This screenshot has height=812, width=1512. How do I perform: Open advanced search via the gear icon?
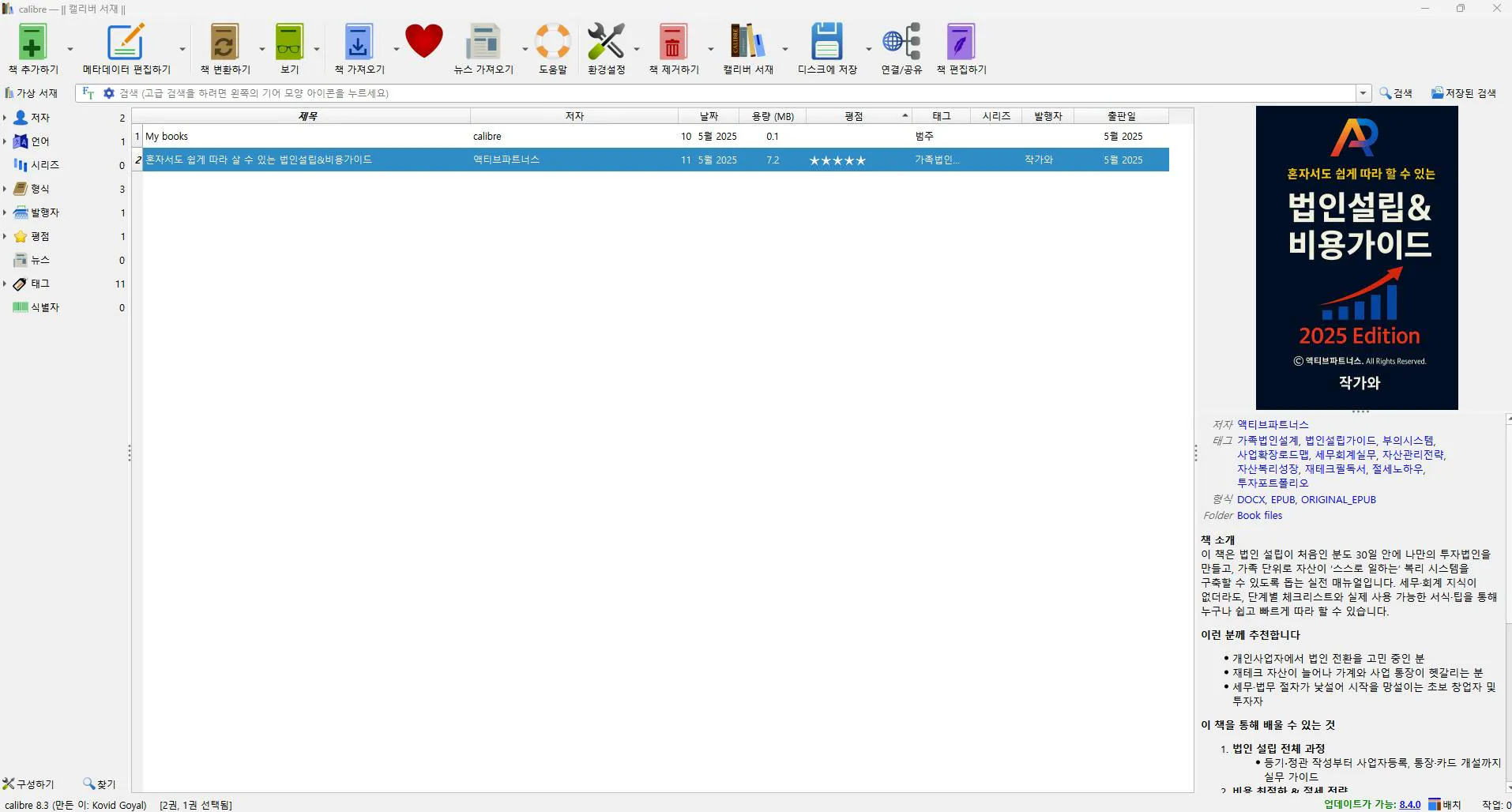109,93
